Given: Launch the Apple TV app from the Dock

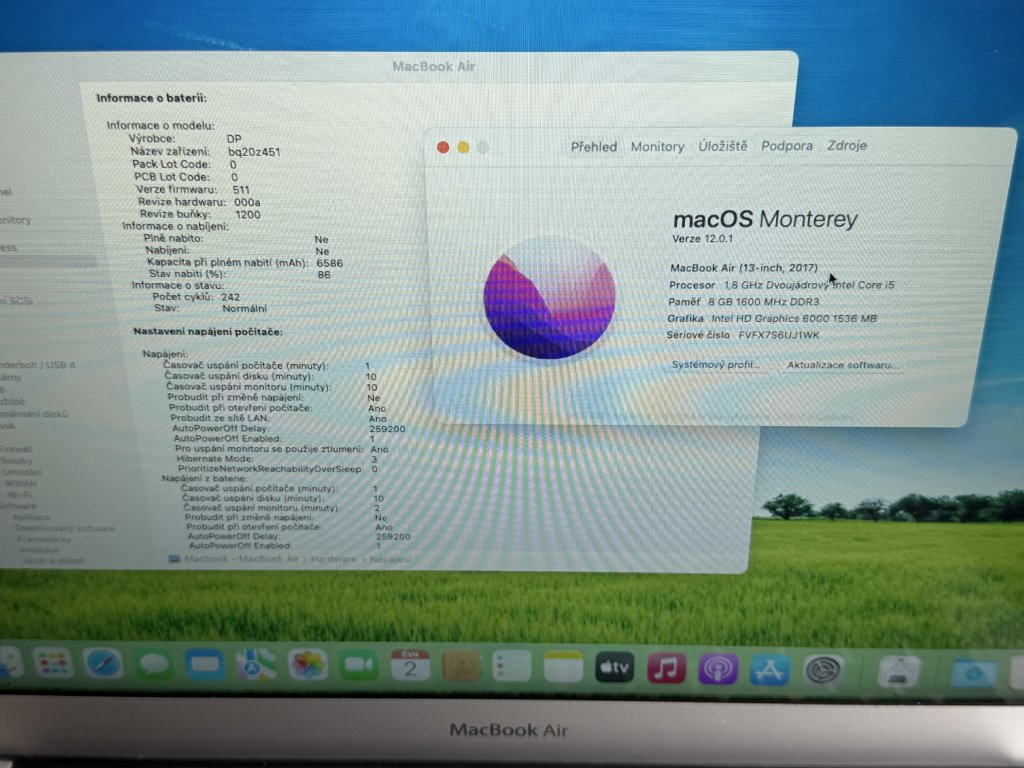Looking at the screenshot, I should [615, 668].
